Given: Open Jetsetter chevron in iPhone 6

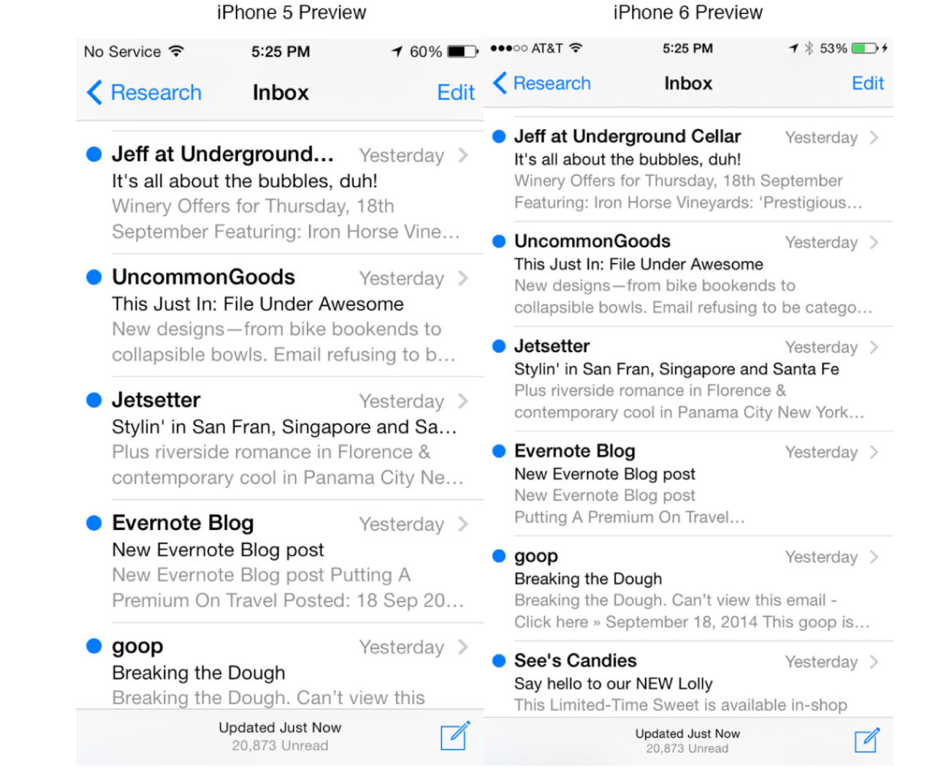Looking at the screenshot, I should click(874, 347).
